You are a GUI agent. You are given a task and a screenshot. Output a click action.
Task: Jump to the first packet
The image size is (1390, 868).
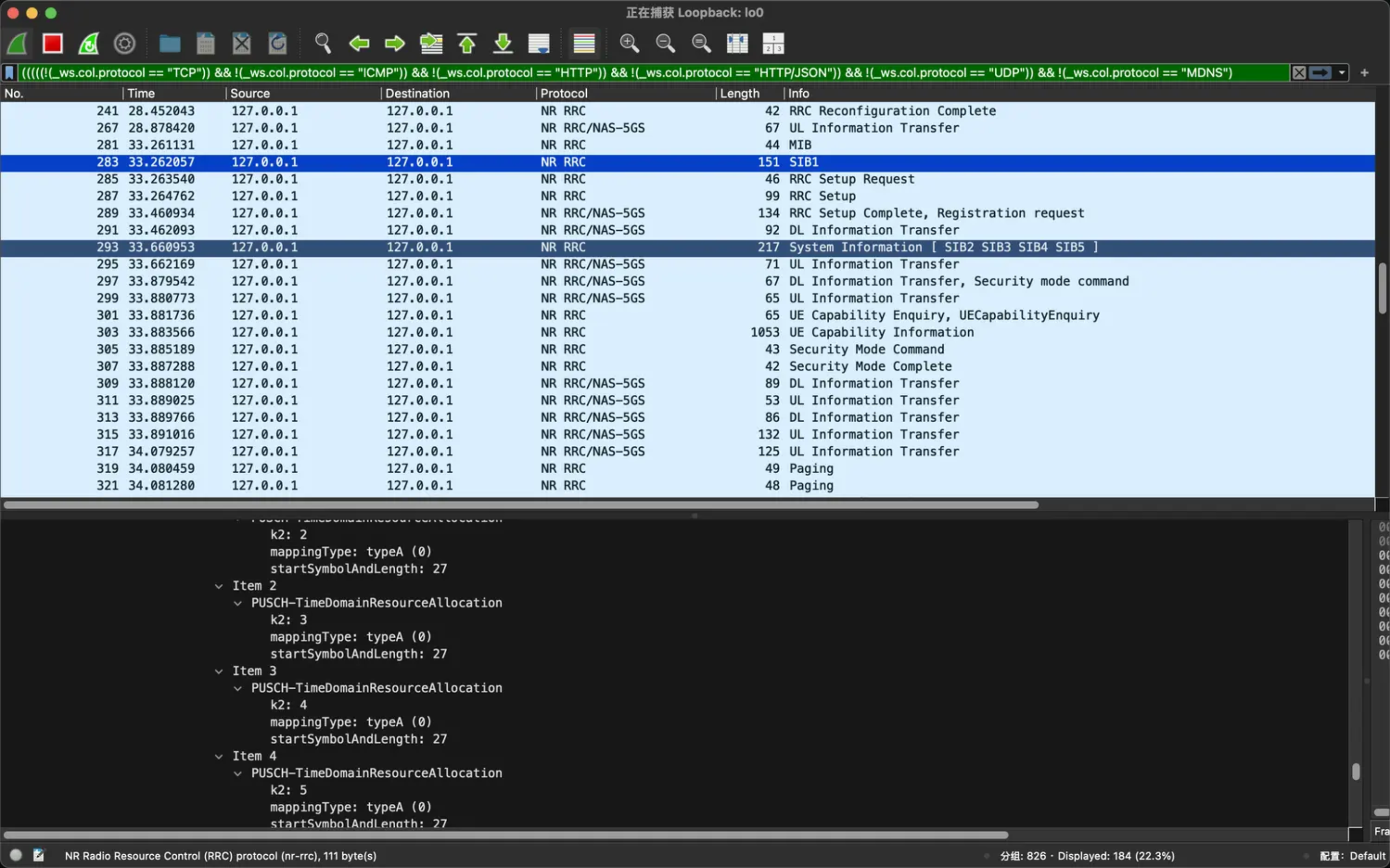pos(468,43)
